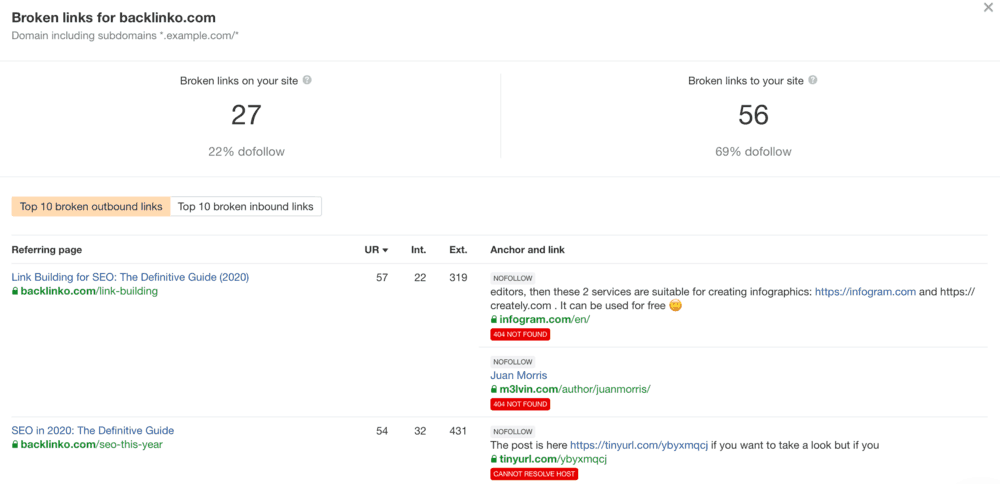Viewport: 1000px width, 484px height.
Task: Open the Juan Morris anchor link
Action: coord(518,376)
